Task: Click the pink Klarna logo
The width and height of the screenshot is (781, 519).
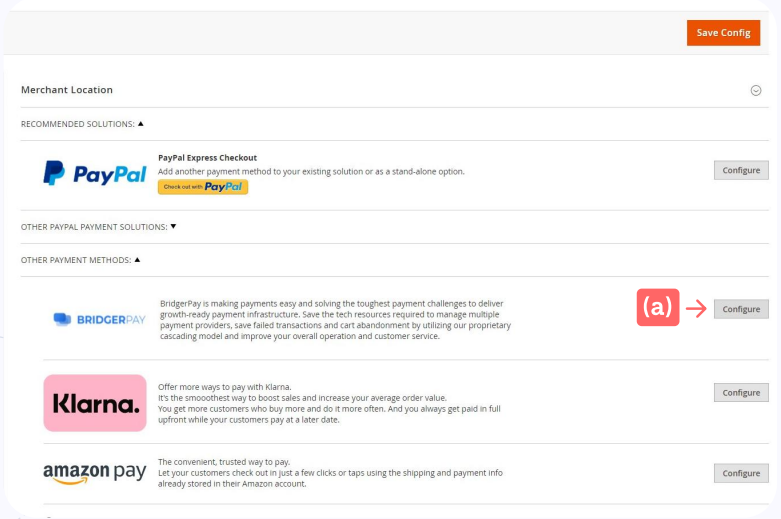Action: click(95, 403)
